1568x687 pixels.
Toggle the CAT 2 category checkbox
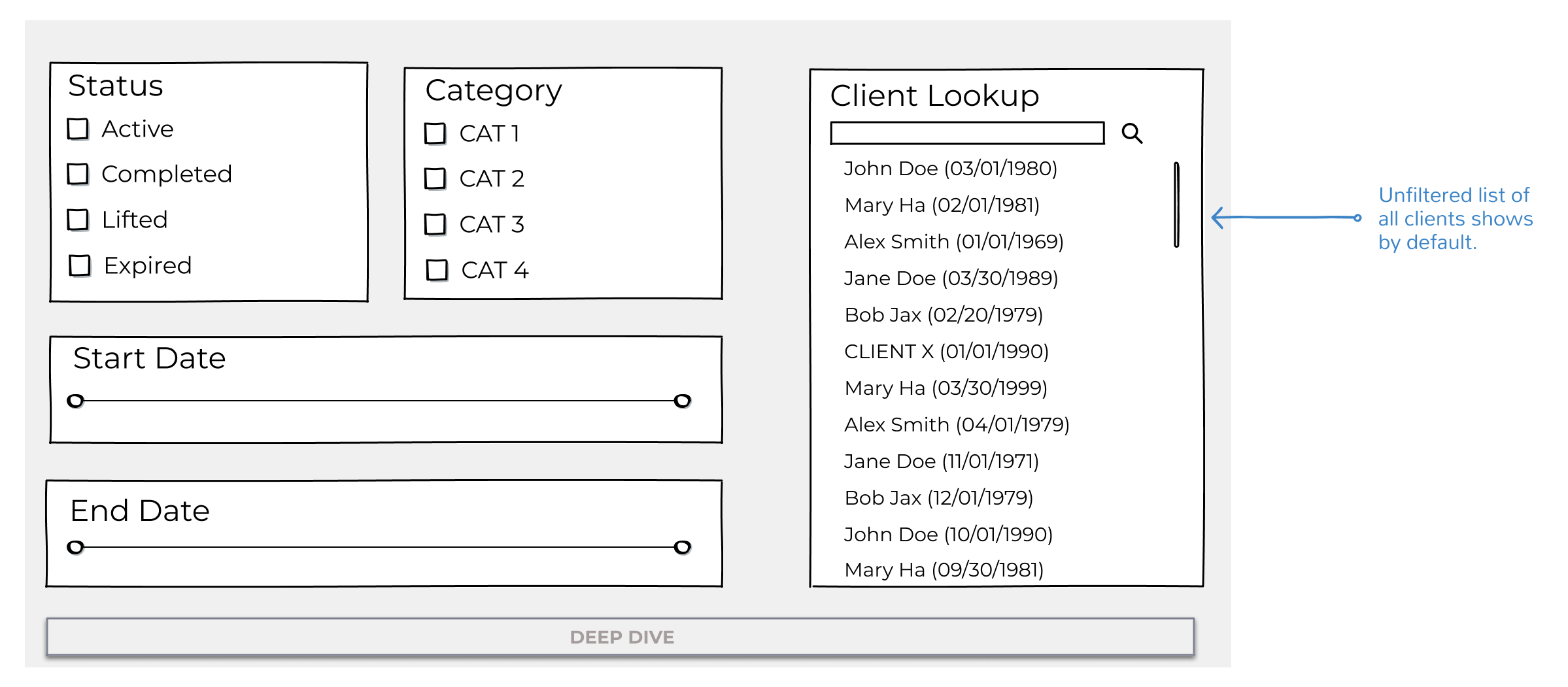pos(435,178)
